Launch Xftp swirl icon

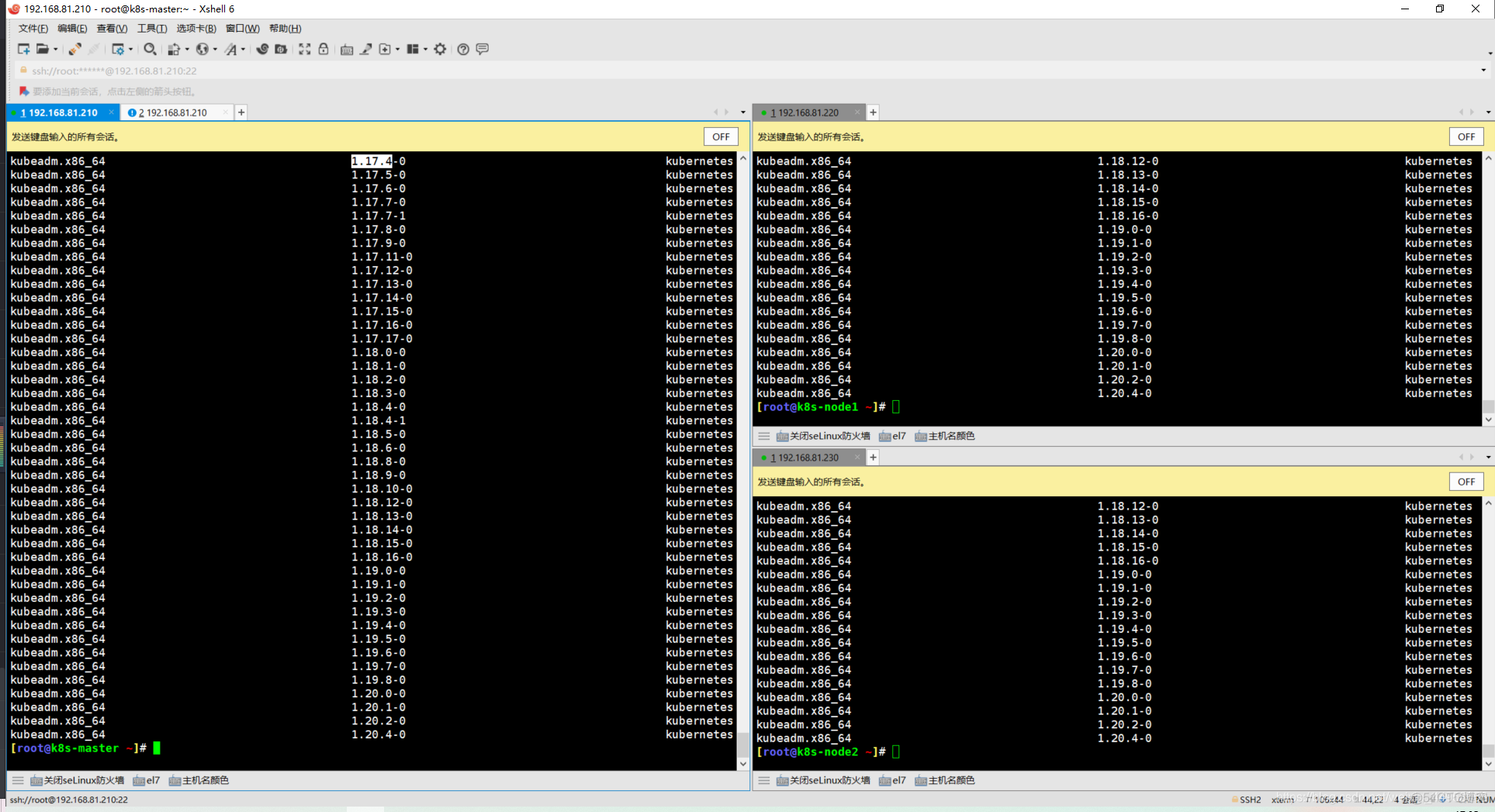pyautogui.click(x=262, y=49)
